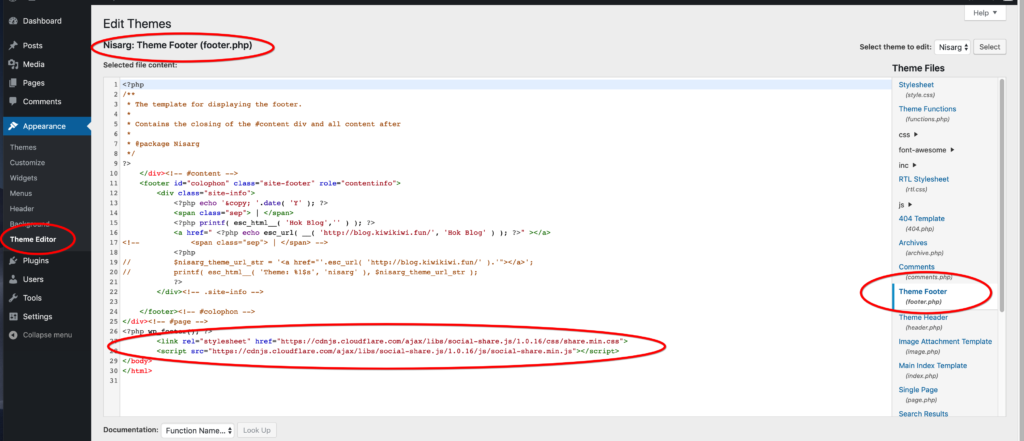The width and height of the screenshot is (1024, 441).
Task: Open the Stylesheet style.css file
Action: pyautogui.click(x=916, y=85)
